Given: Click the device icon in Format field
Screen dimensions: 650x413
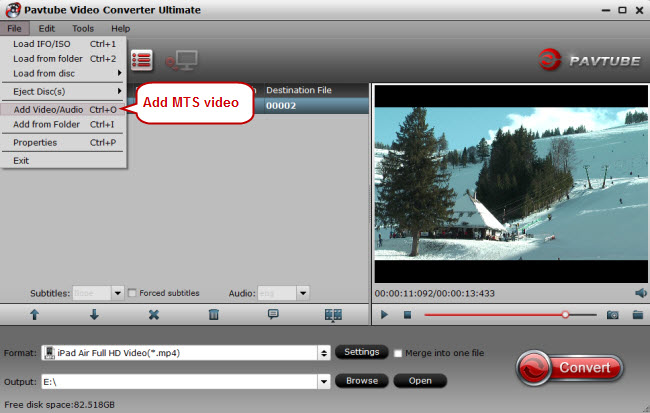Looking at the screenshot, I should pos(50,353).
